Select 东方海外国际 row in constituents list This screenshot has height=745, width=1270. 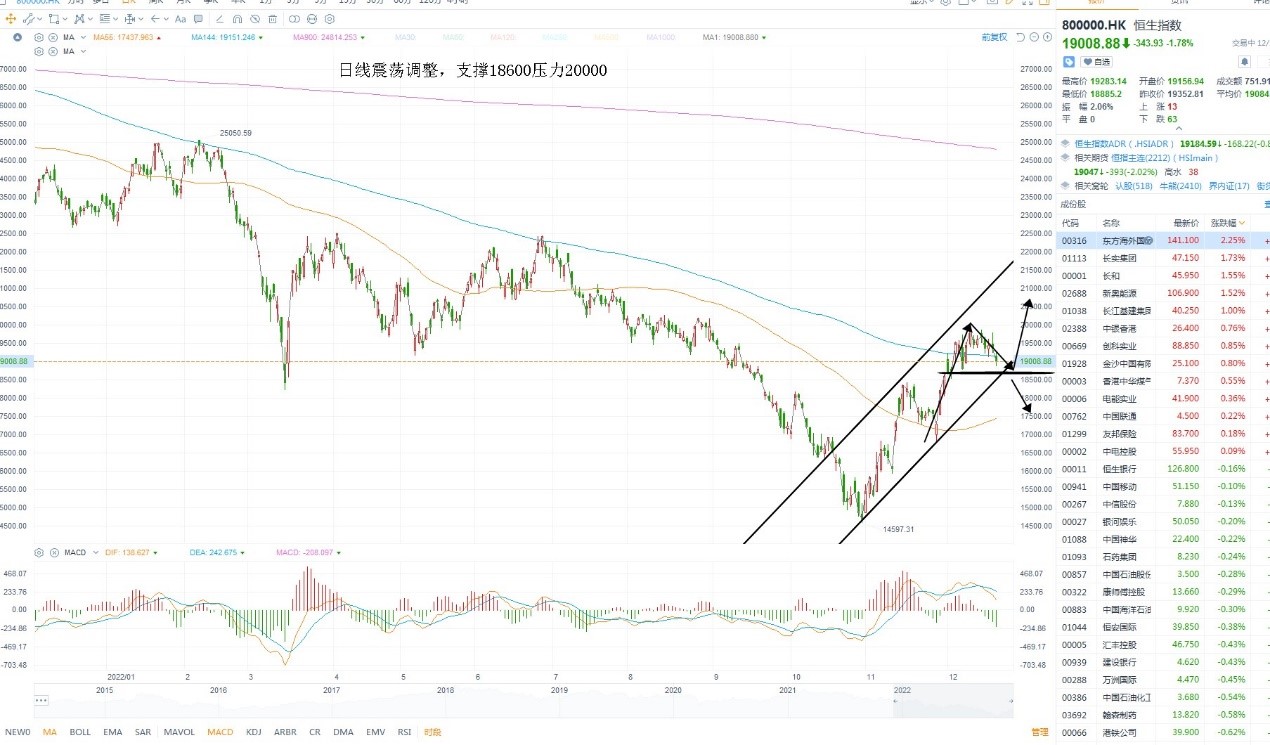click(x=1164, y=240)
